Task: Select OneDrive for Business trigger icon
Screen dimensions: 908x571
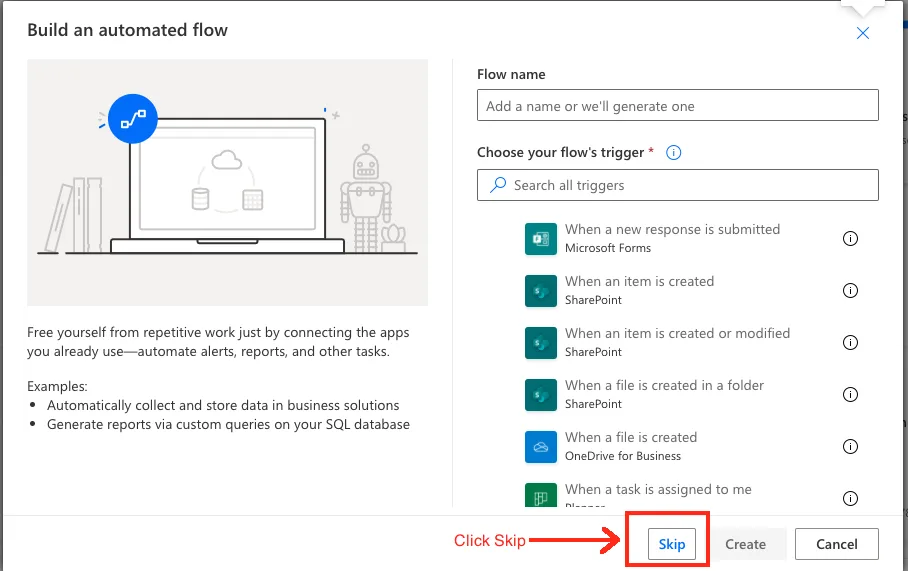Action: (541, 447)
